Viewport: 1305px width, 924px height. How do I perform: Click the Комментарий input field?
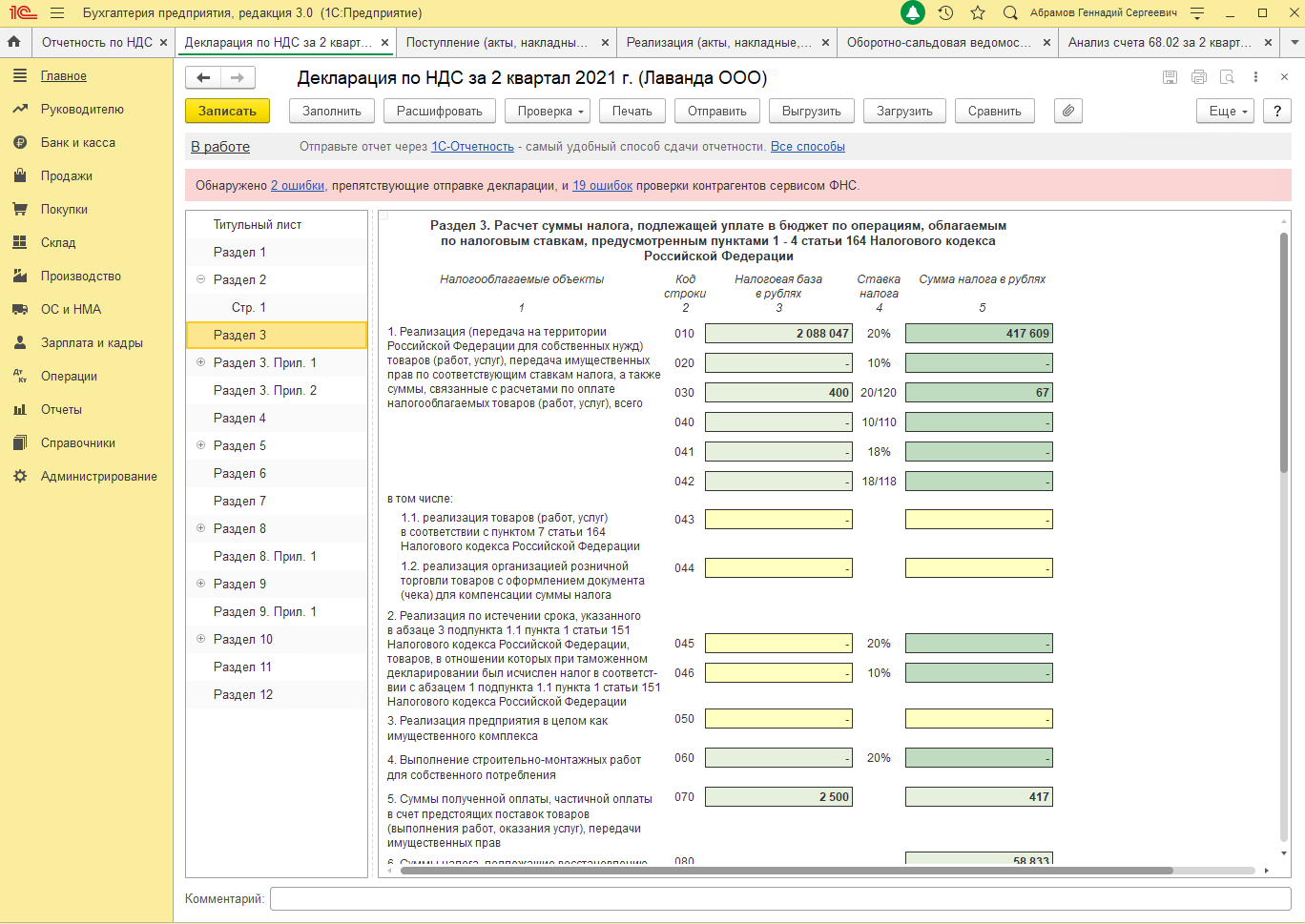[780, 898]
